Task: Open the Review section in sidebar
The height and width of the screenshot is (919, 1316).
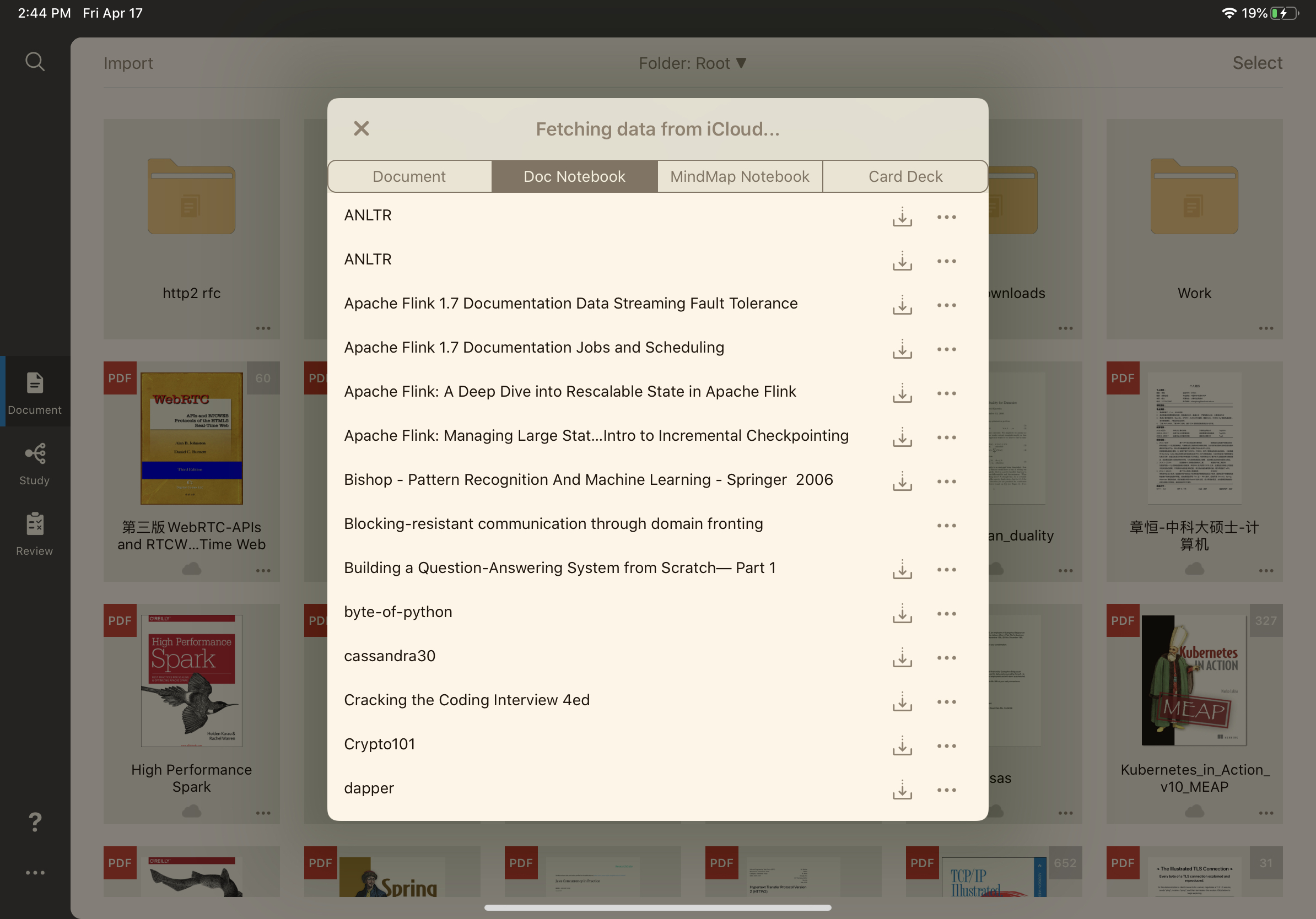Action: click(x=35, y=533)
